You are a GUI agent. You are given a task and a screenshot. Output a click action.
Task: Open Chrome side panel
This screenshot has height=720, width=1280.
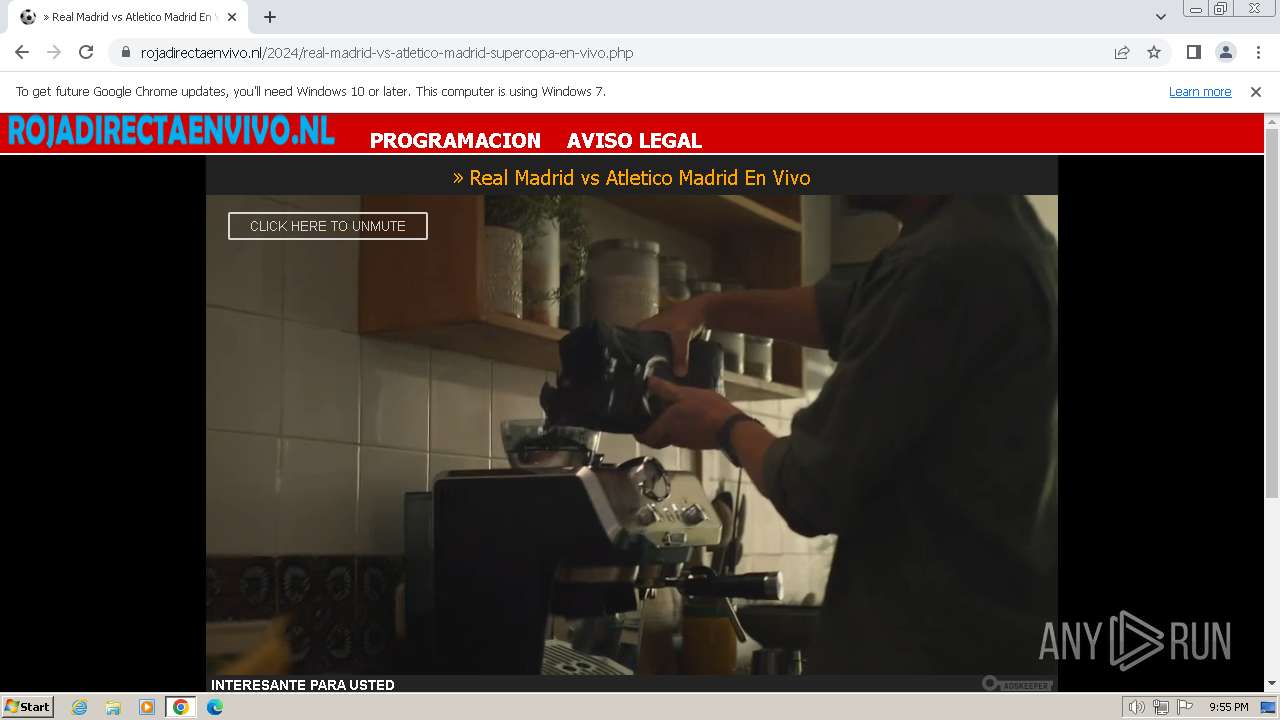click(x=1194, y=53)
